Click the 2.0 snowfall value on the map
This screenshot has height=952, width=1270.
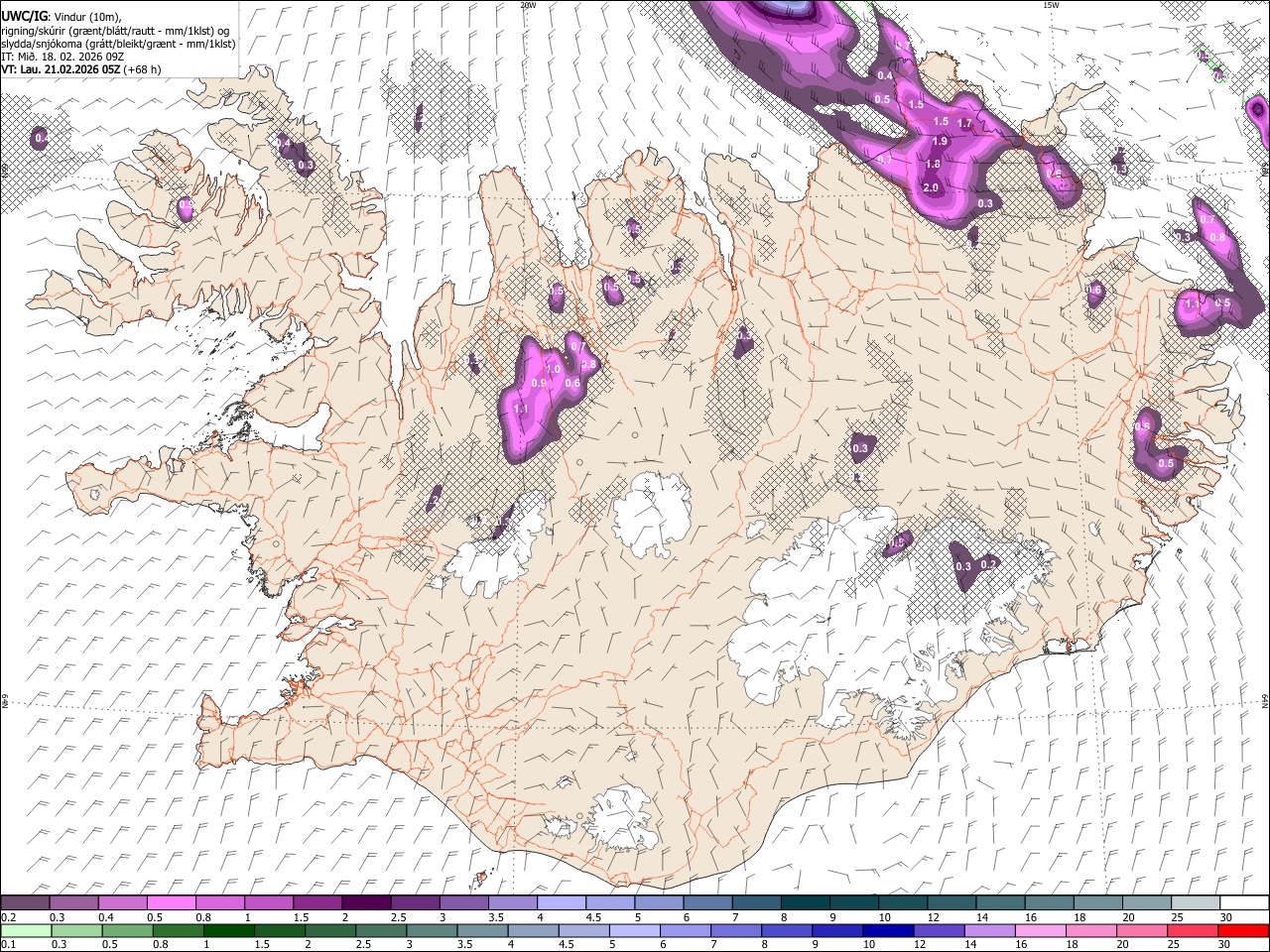[931, 188]
